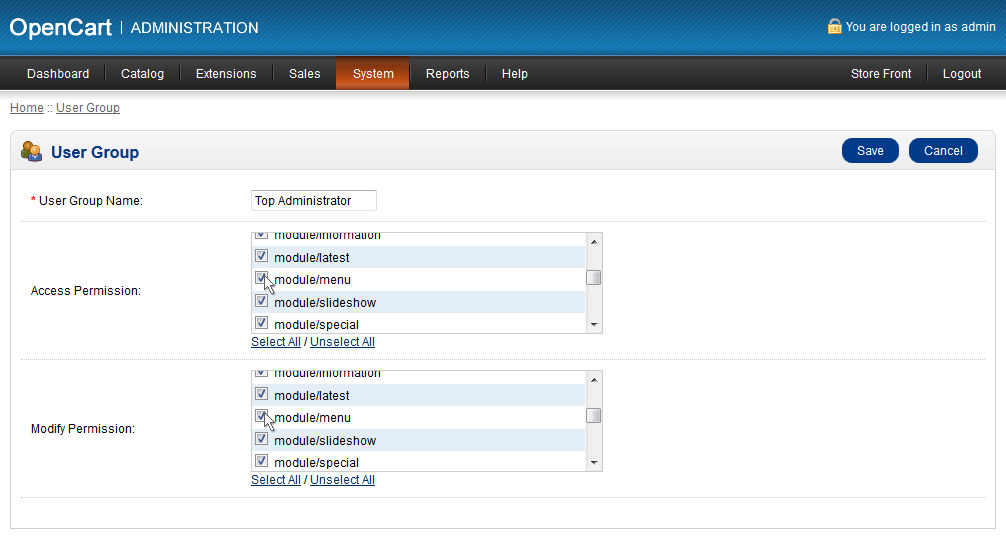Click Access Permission scrollbar down arrow
Viewport: 1006px width, 540px height.
tap(593, 325)
